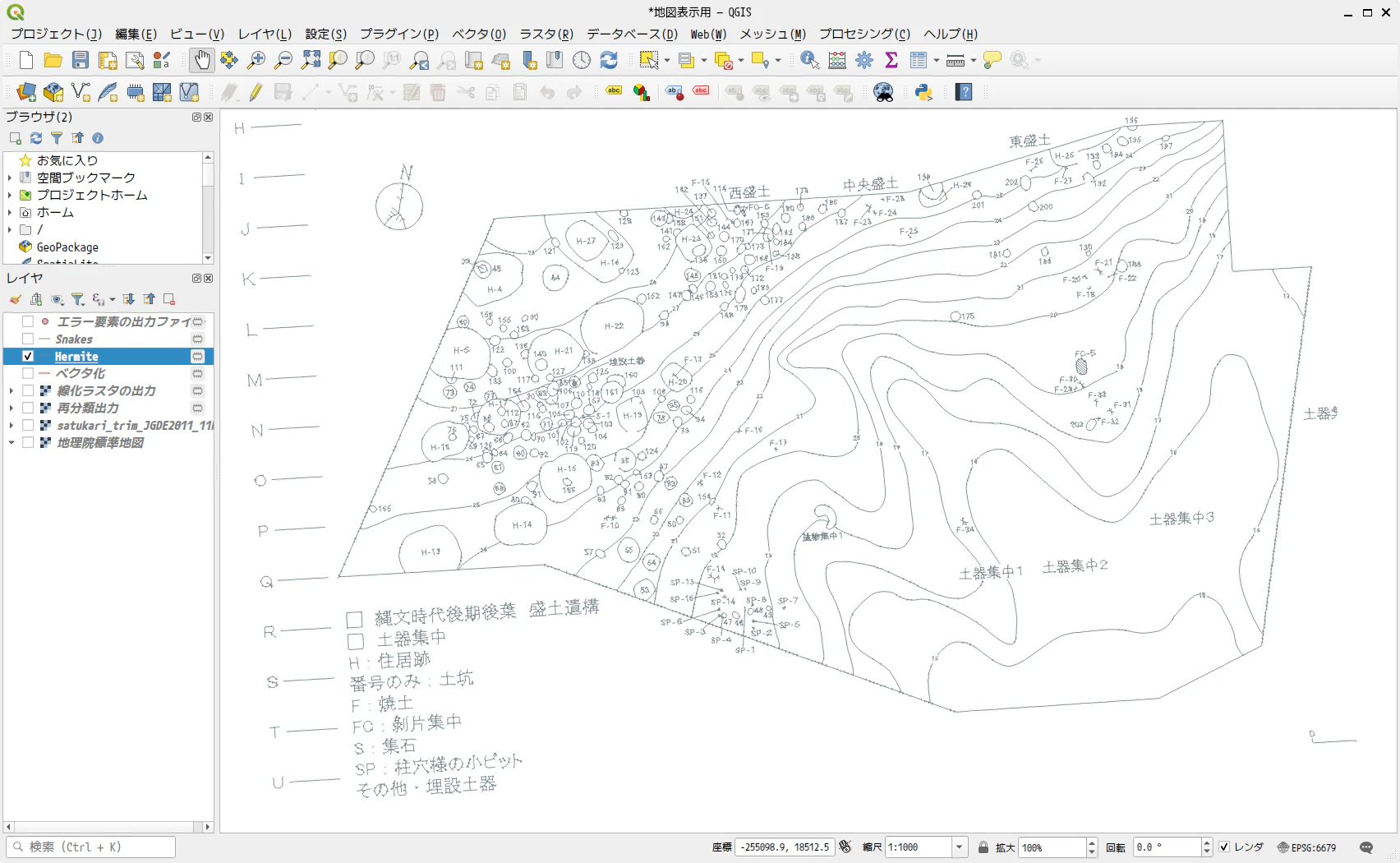Click the Remove Layer icon in the Layers panel
This screenshot has height=863, width=1400.
pos(169,299)
